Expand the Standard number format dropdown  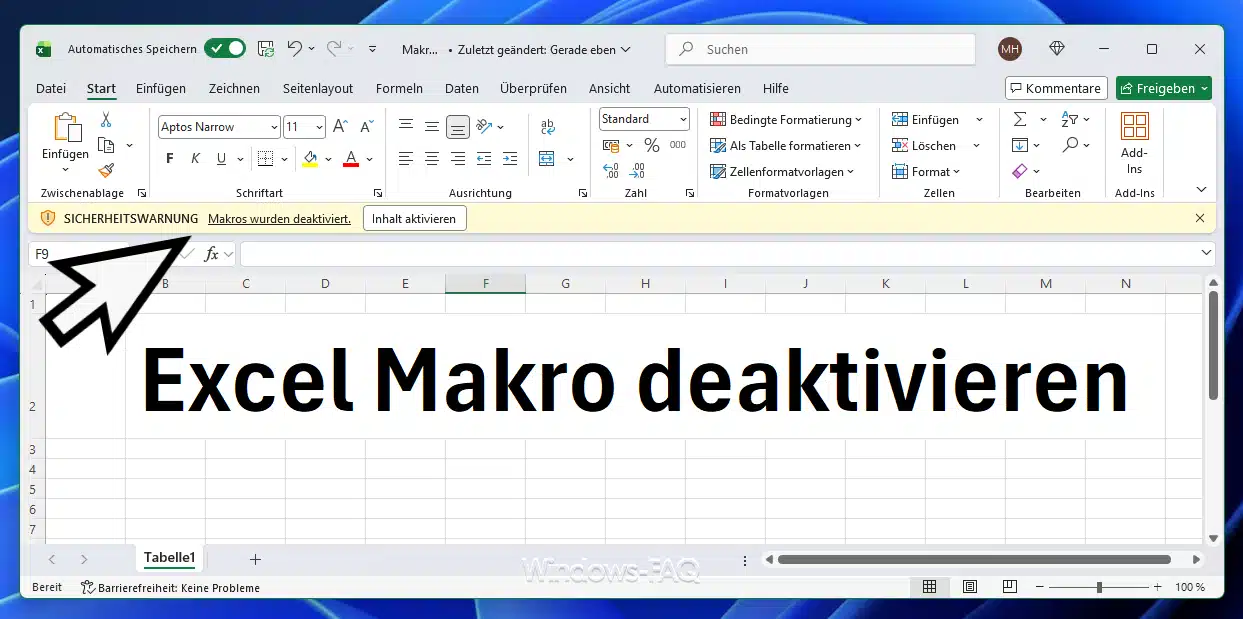click(x=683, y=119)
